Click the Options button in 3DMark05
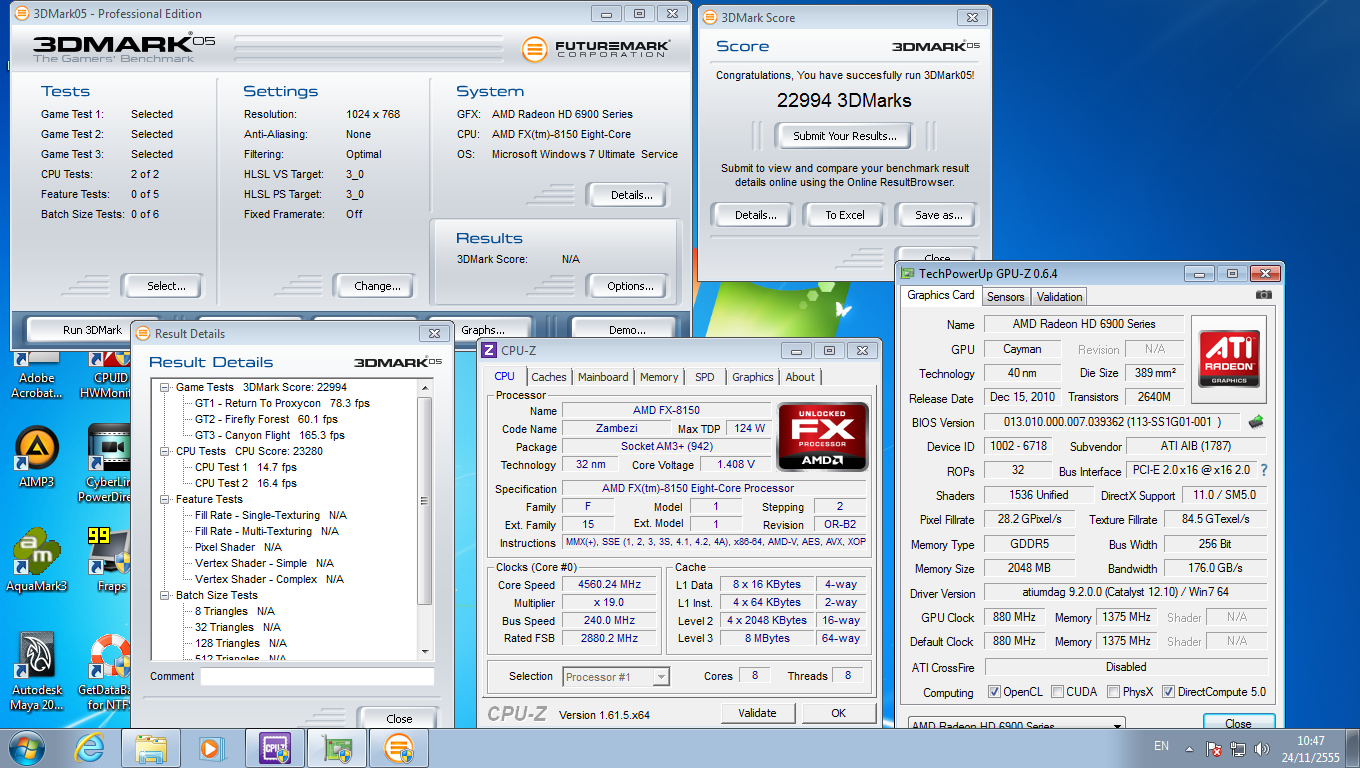This screenshot has width=1360, height=768. [x=630, y=286]
